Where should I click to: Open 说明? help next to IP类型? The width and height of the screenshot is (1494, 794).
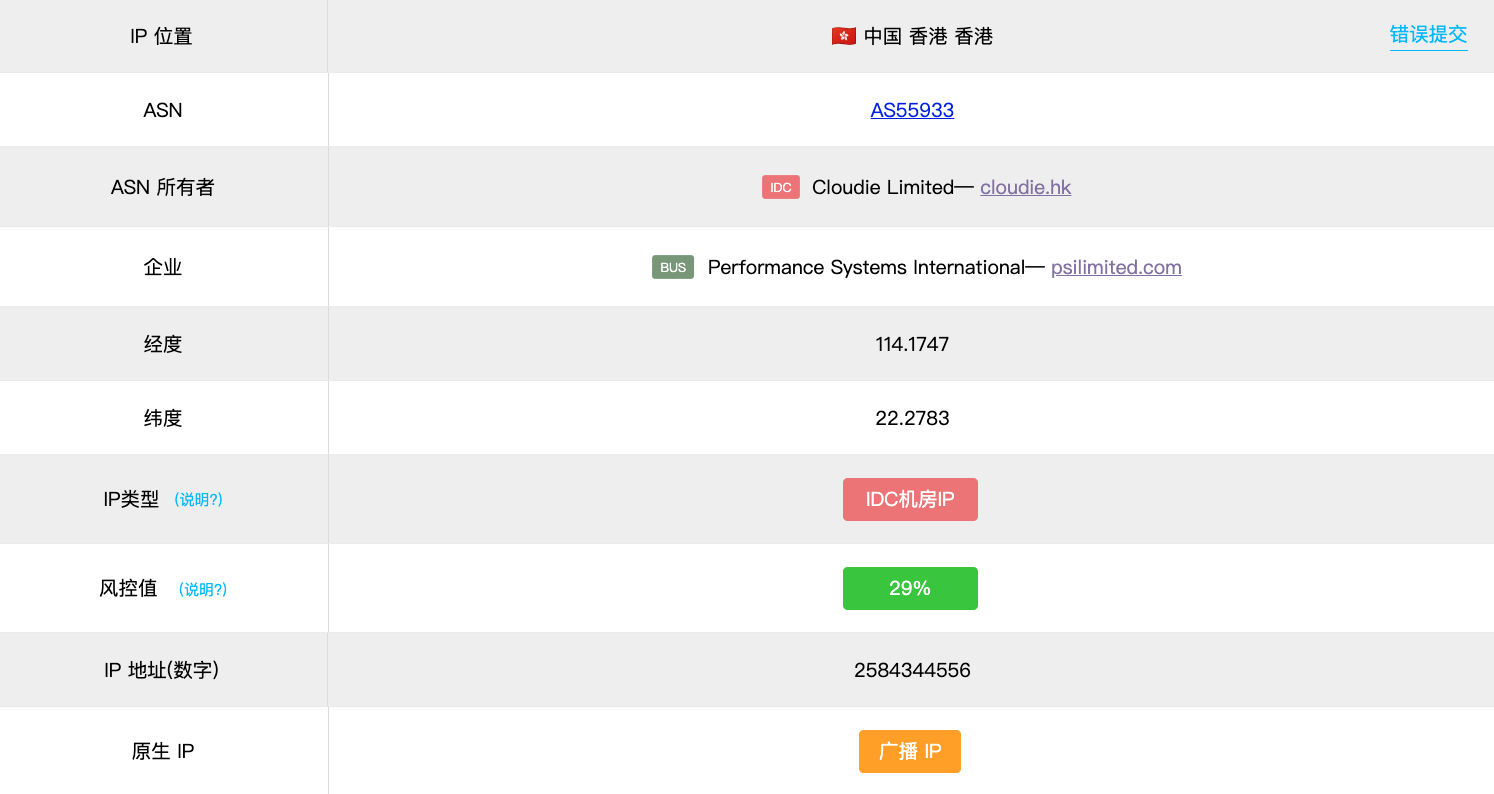coord(198,500)
